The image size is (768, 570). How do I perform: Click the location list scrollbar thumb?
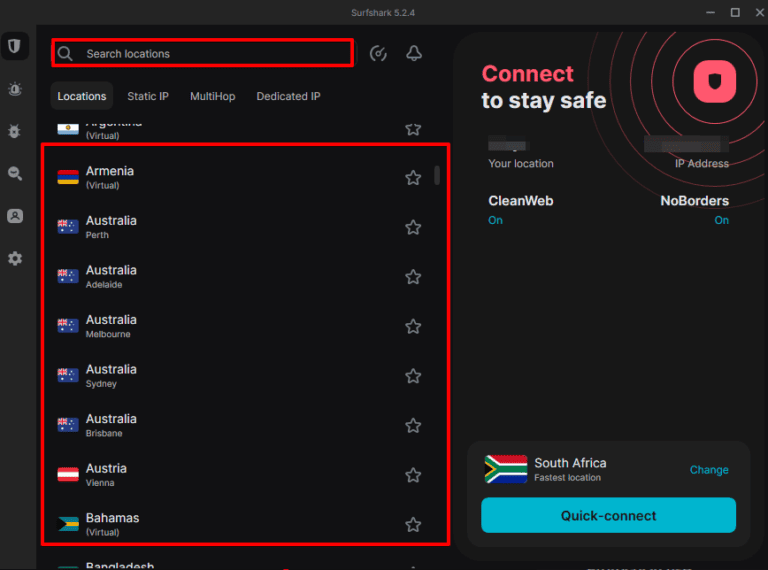437,176
